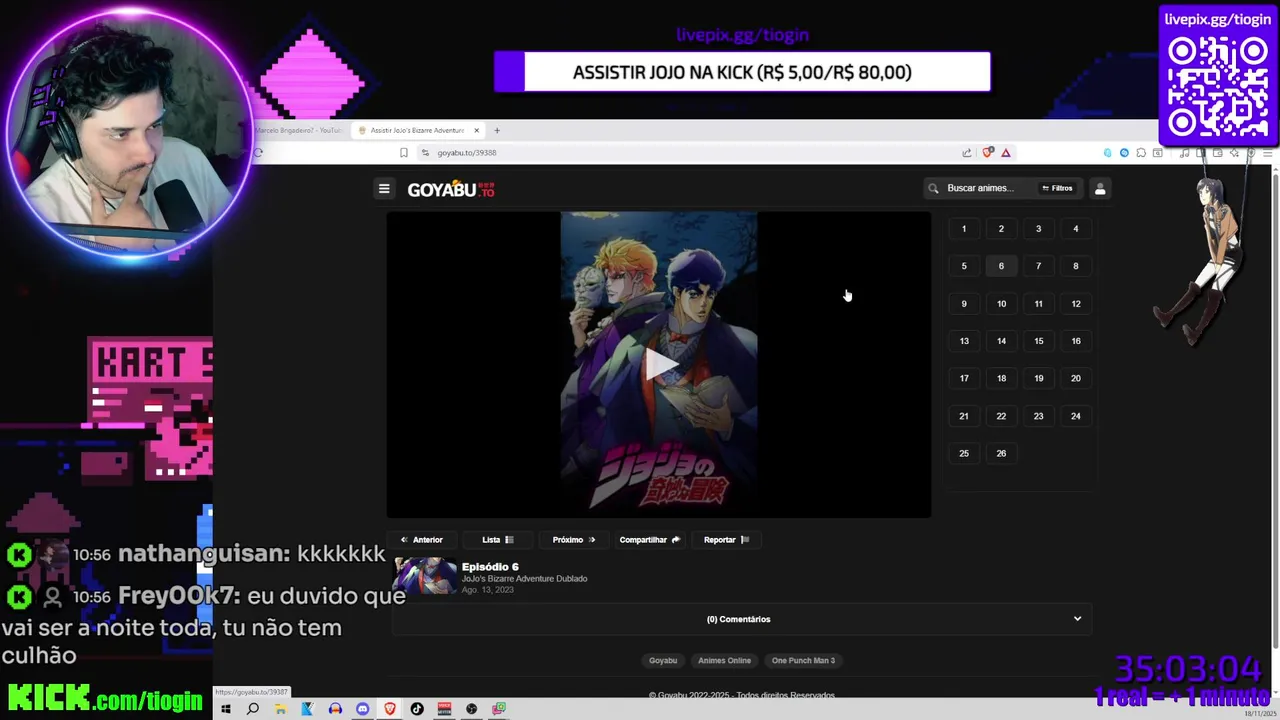Select episode 23 in the list
This screenshot has width=1280, height=720.
click(x=1038, y=416)
